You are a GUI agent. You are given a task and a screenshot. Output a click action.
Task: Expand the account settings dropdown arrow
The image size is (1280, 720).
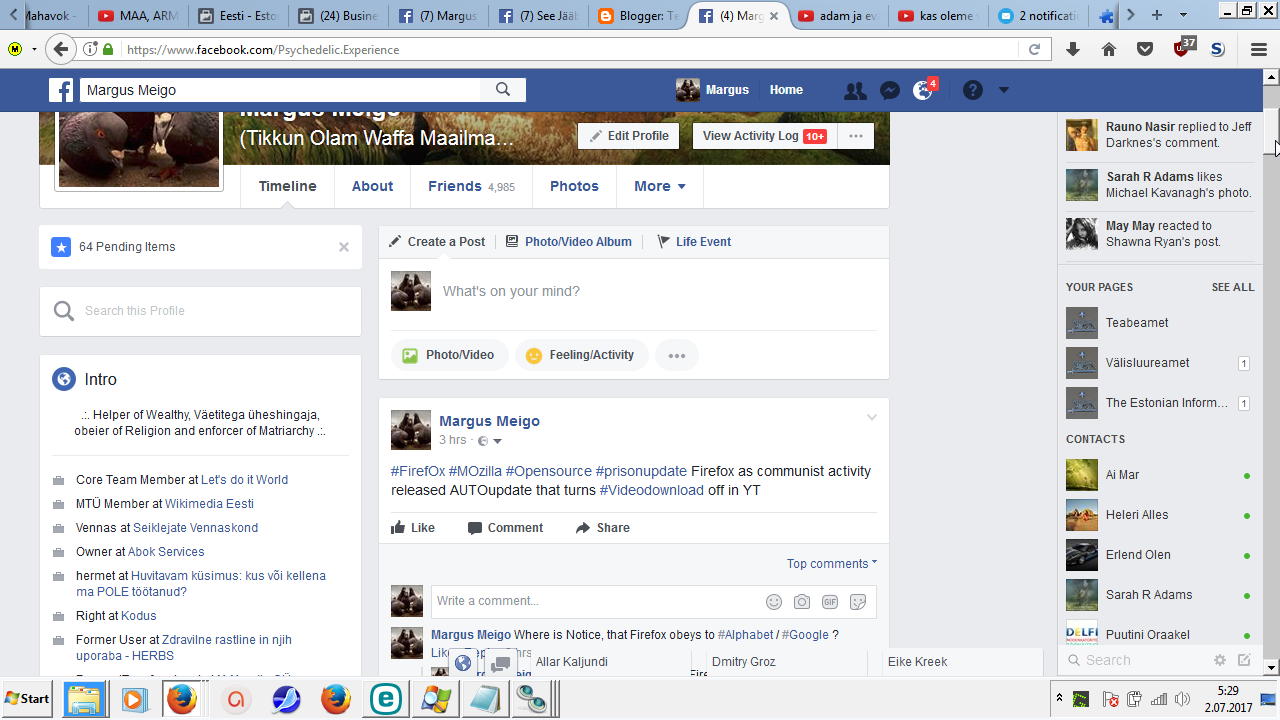pyautogui.click(x=1004, y=90)
